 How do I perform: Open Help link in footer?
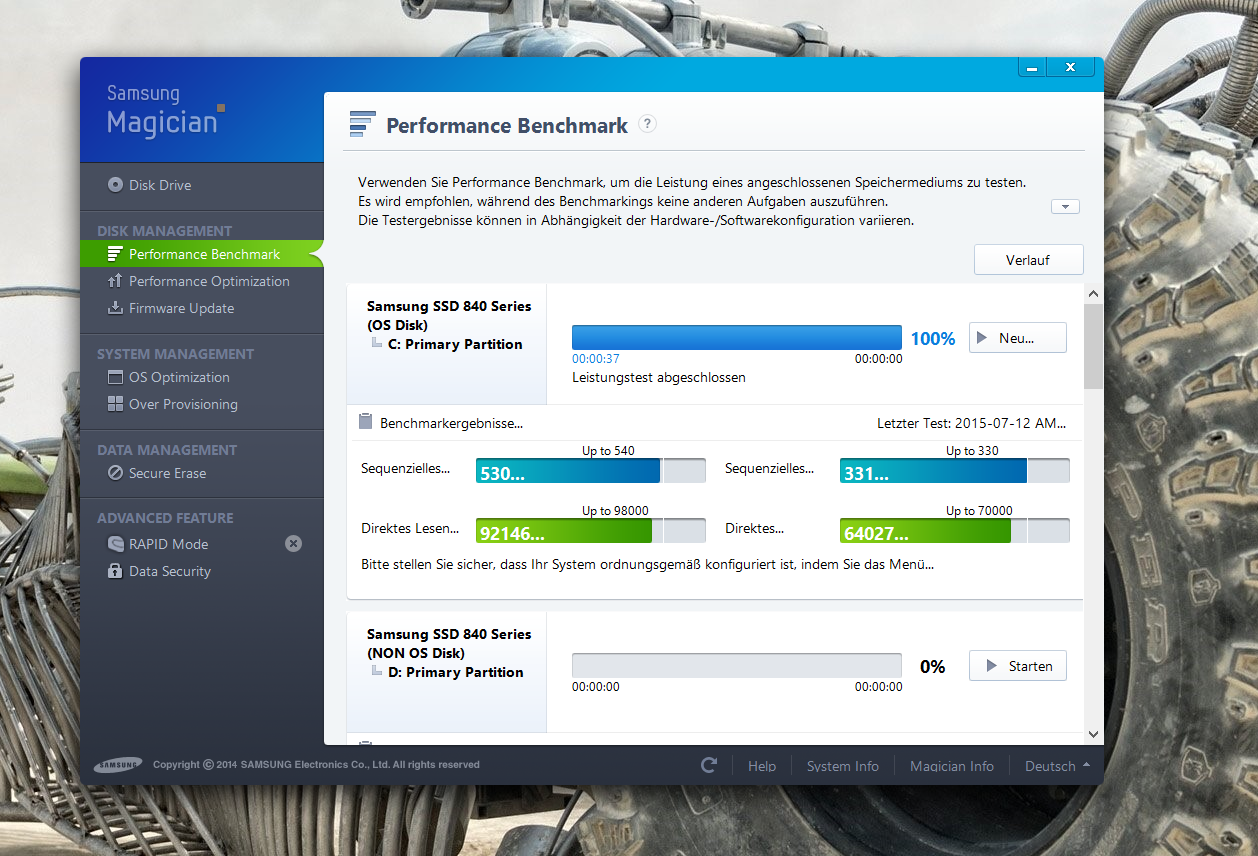pos(762,766)
